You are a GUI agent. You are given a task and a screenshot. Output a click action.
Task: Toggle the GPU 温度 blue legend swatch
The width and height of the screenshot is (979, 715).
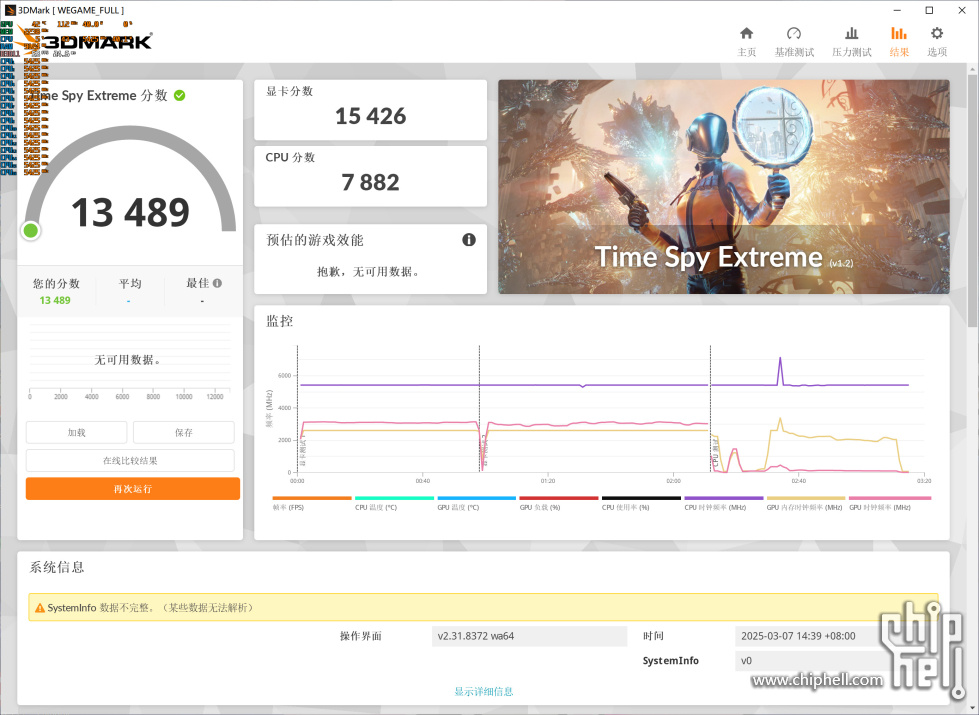[476, 498]
